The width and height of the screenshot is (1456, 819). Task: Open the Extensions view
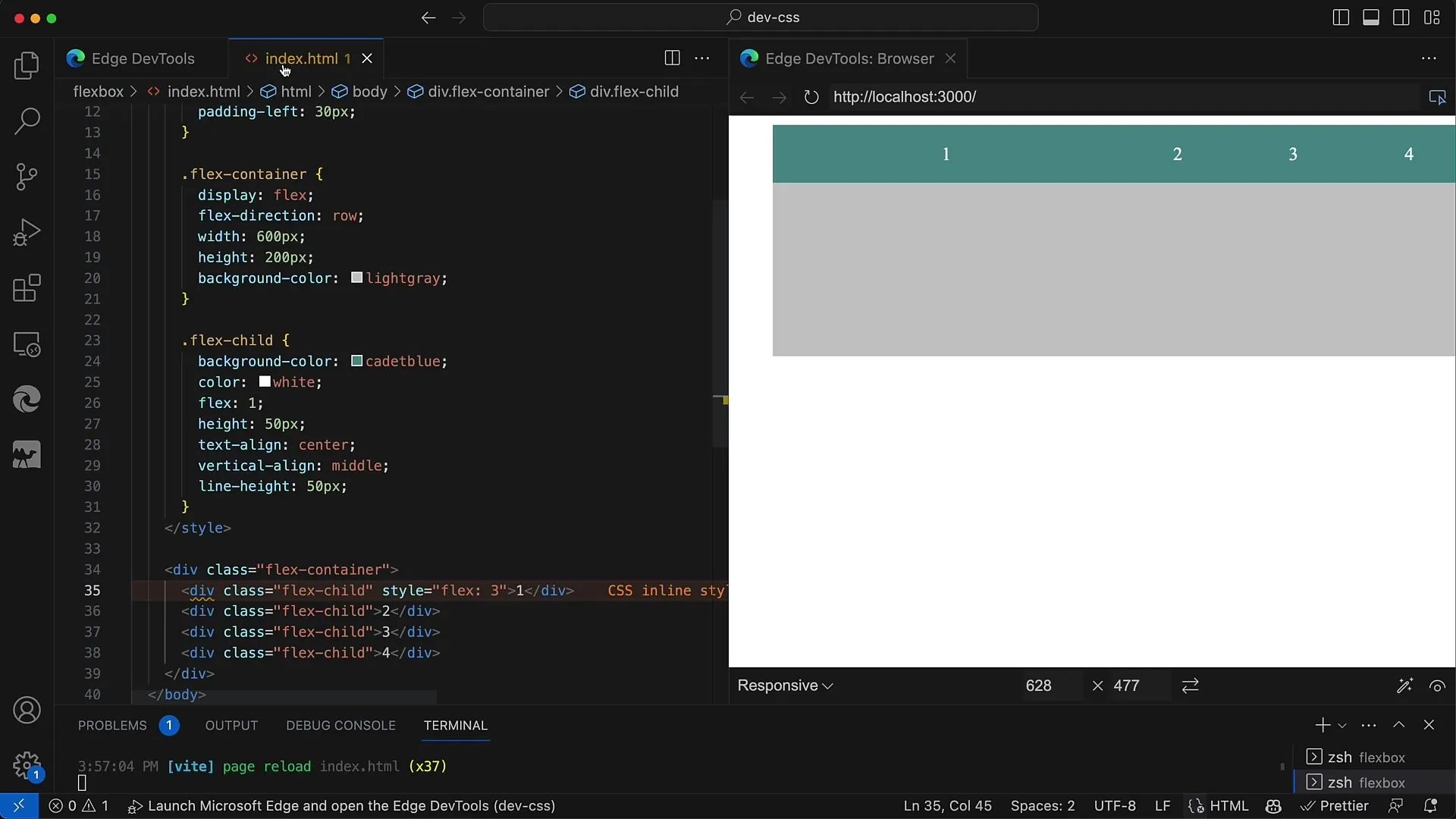[x=27, y=288]
